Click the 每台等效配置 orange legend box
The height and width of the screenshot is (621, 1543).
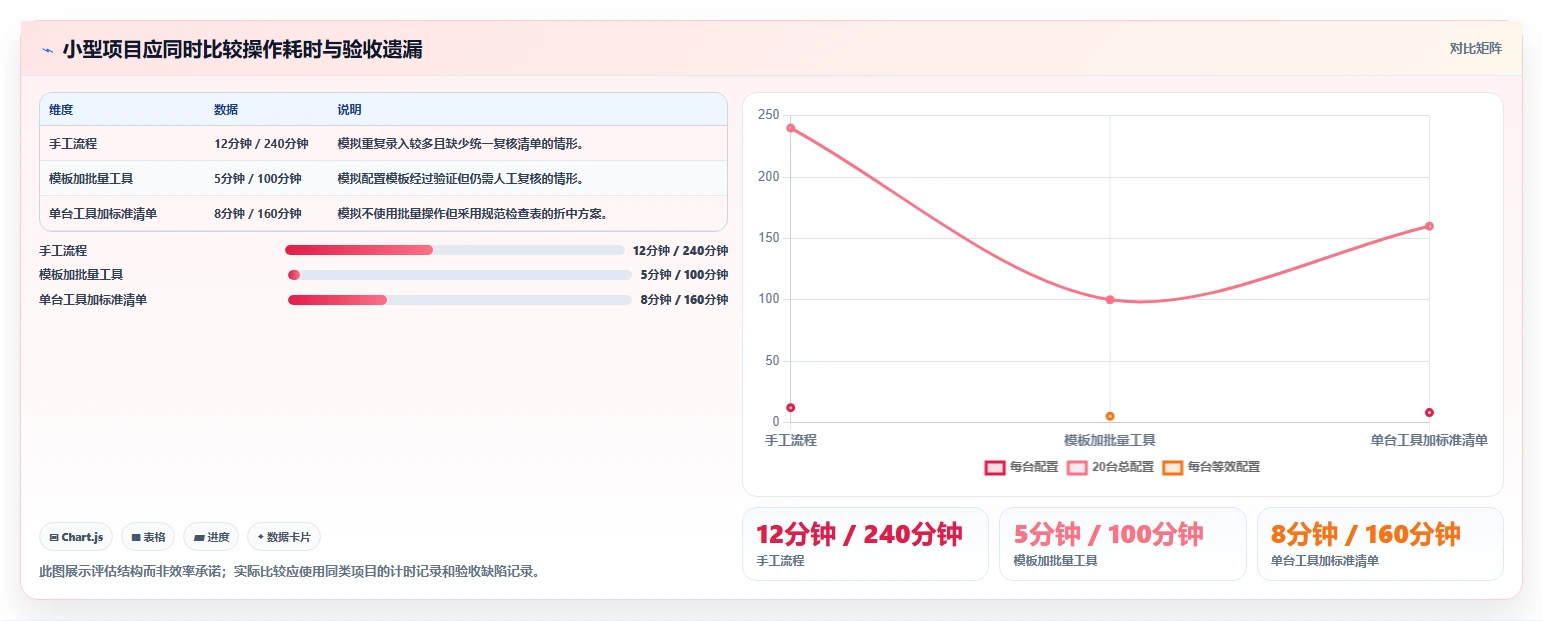(1173, 467)
